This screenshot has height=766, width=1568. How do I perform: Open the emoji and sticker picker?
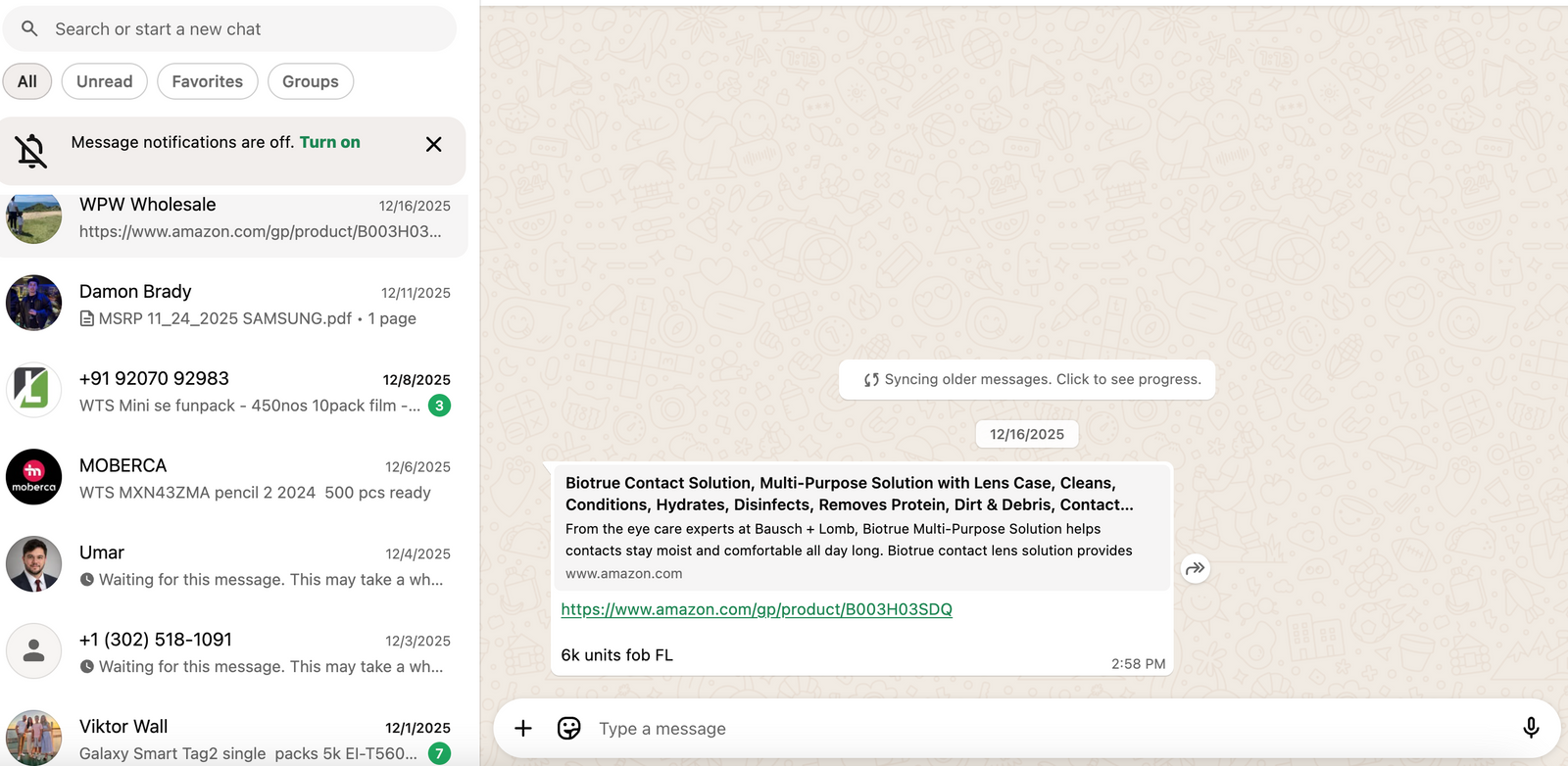pos(568,728)
